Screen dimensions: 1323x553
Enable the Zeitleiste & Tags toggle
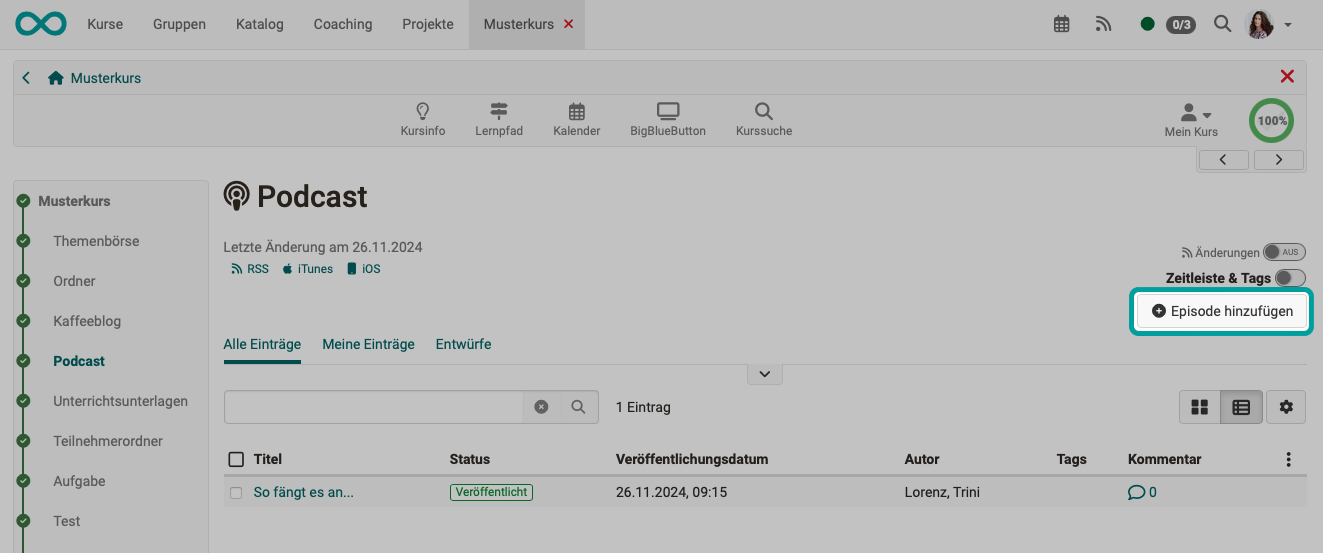point(1290,278)
